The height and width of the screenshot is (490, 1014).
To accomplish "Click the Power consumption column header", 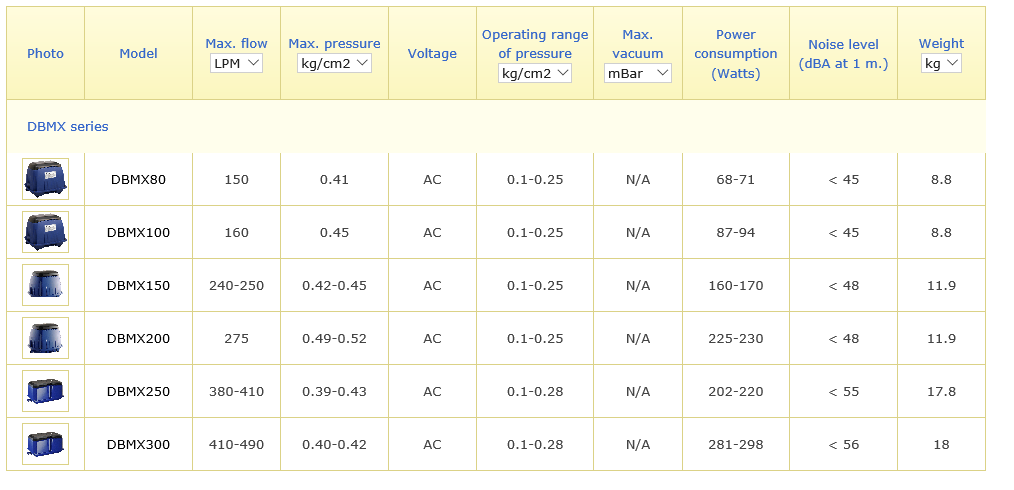I will [735, 54].
